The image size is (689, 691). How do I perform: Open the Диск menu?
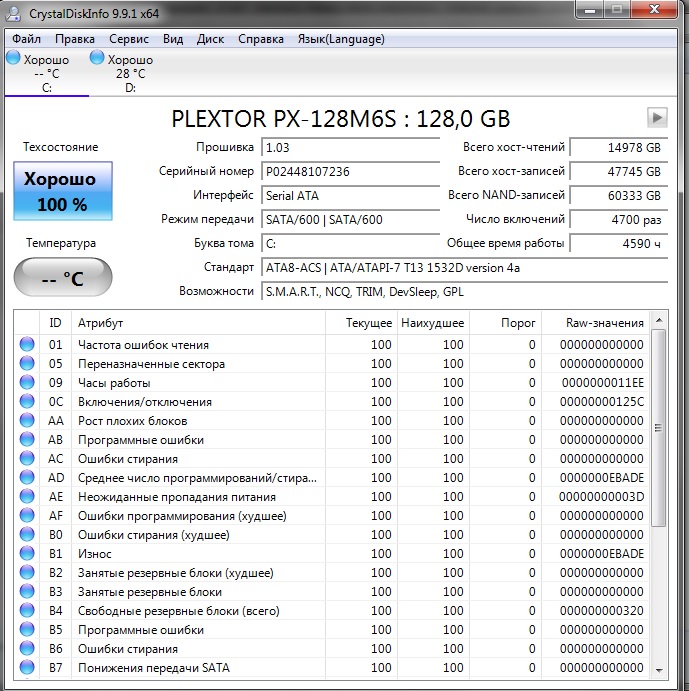tap(210, 39)
